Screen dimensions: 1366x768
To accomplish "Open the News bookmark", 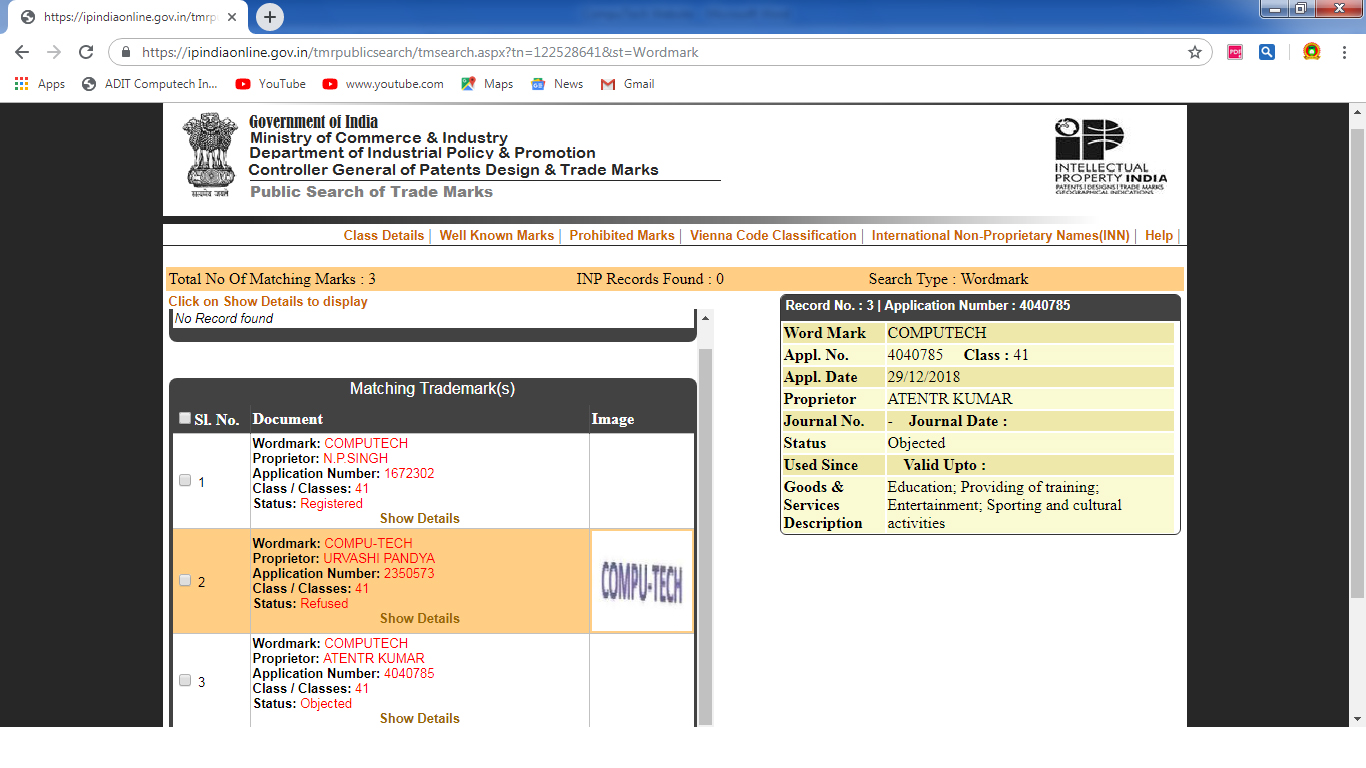I will tap(557, 84).
